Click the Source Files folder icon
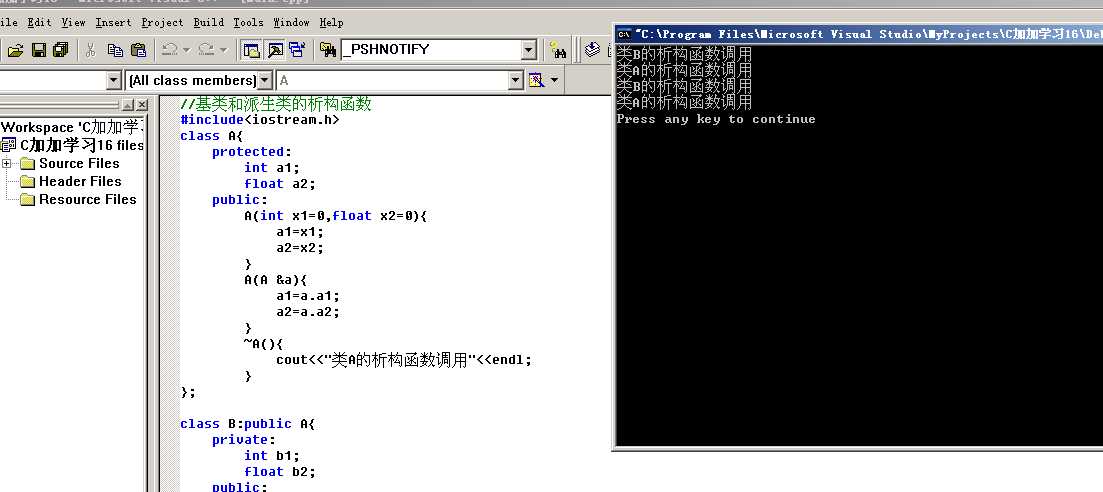 [27, 164]
